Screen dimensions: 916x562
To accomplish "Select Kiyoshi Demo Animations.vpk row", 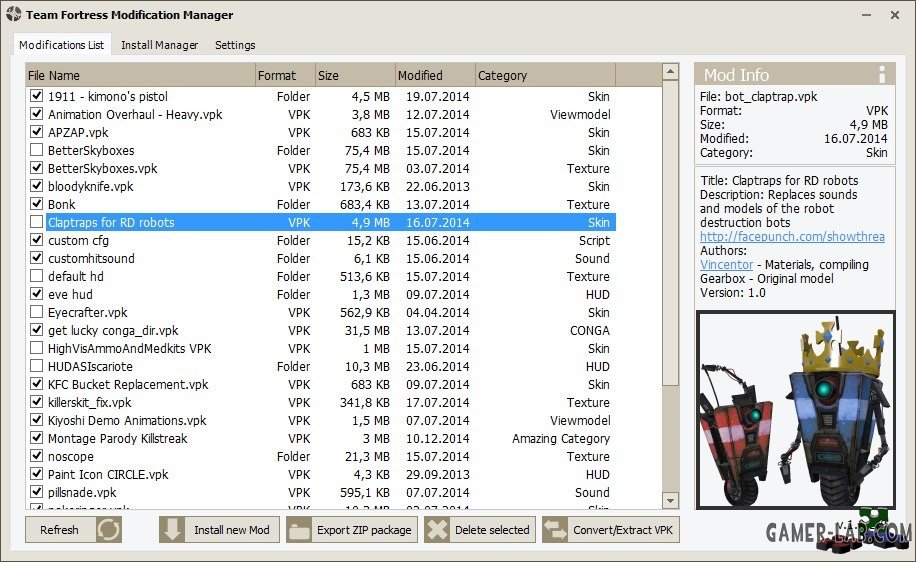I will click(x=320, y=420).
